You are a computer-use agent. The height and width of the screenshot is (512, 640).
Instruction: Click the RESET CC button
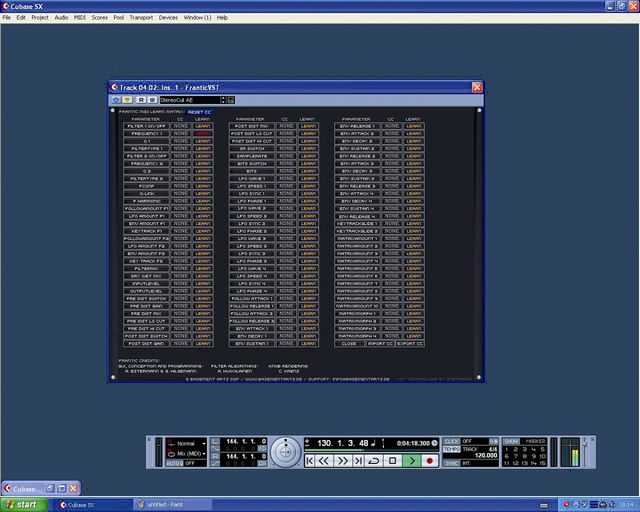(200, 112)
